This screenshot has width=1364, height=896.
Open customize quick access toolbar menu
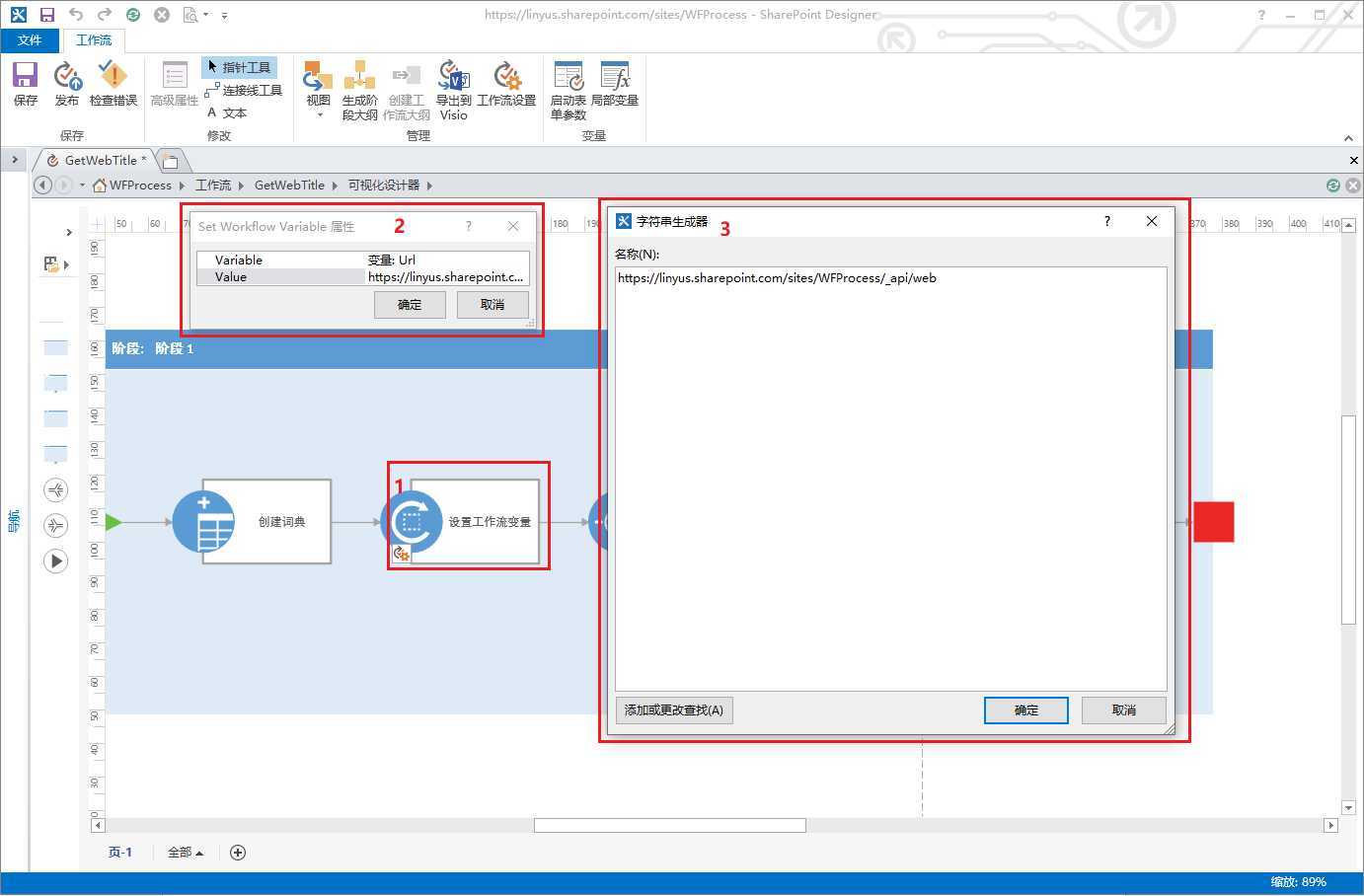click(x=224, y=16)
